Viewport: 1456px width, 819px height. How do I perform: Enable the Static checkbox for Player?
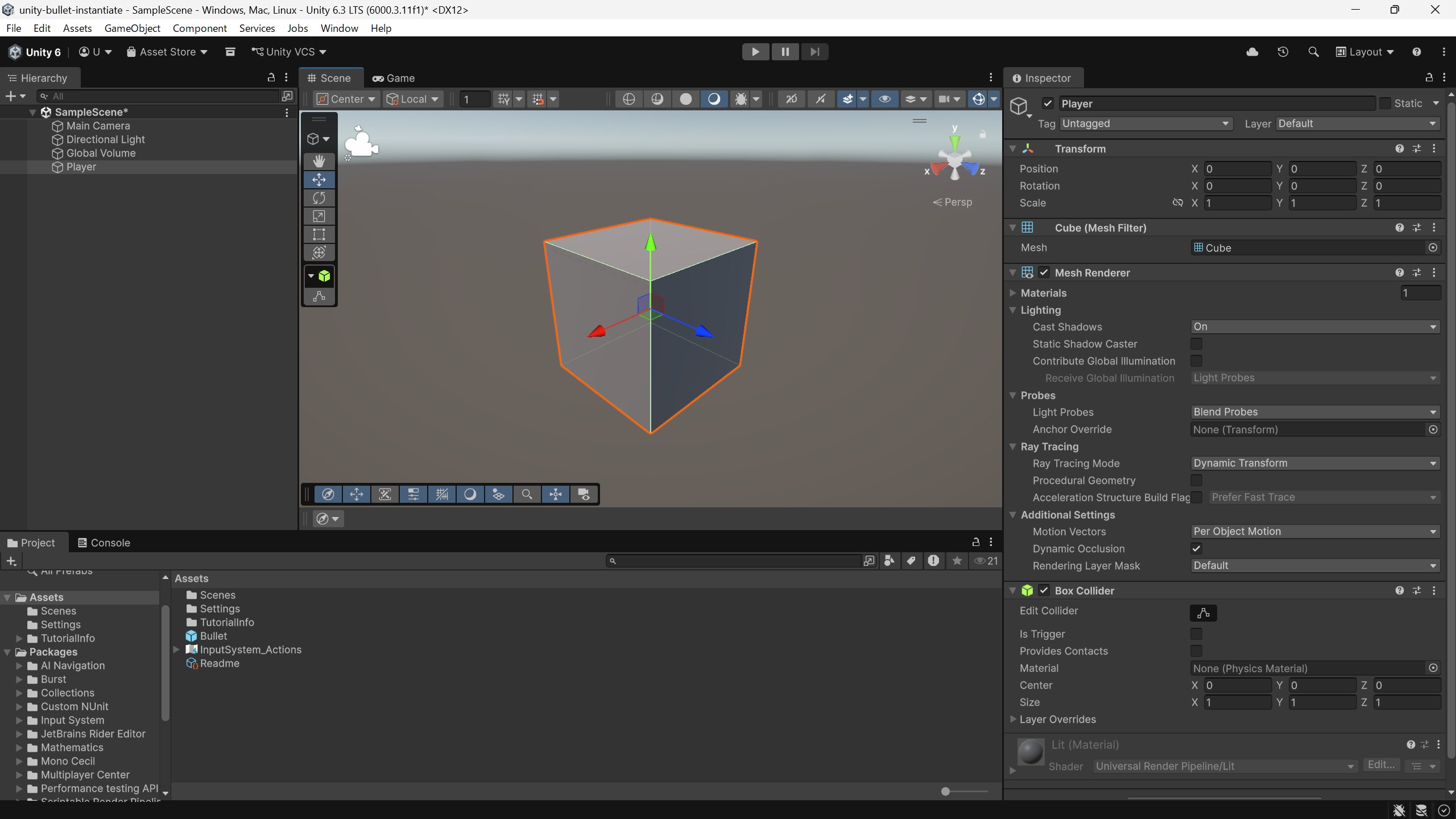(x=1385, y=104)
